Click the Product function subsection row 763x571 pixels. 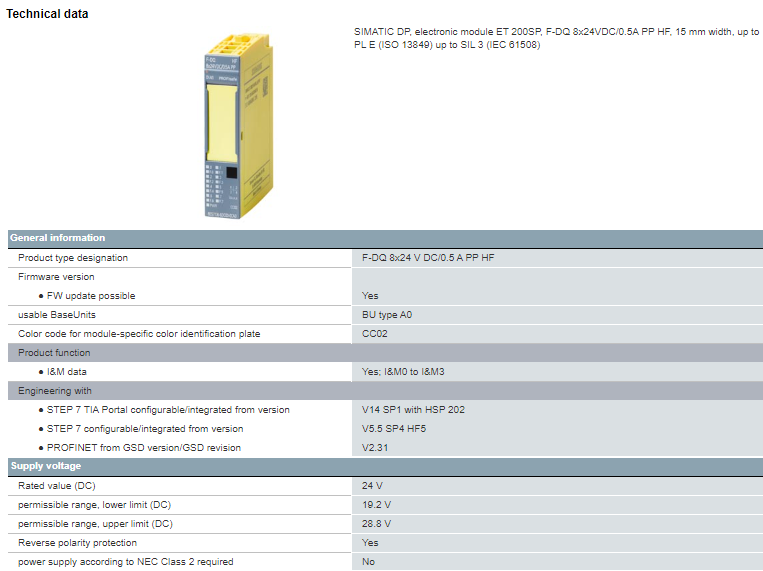click(x=54, y=353)
